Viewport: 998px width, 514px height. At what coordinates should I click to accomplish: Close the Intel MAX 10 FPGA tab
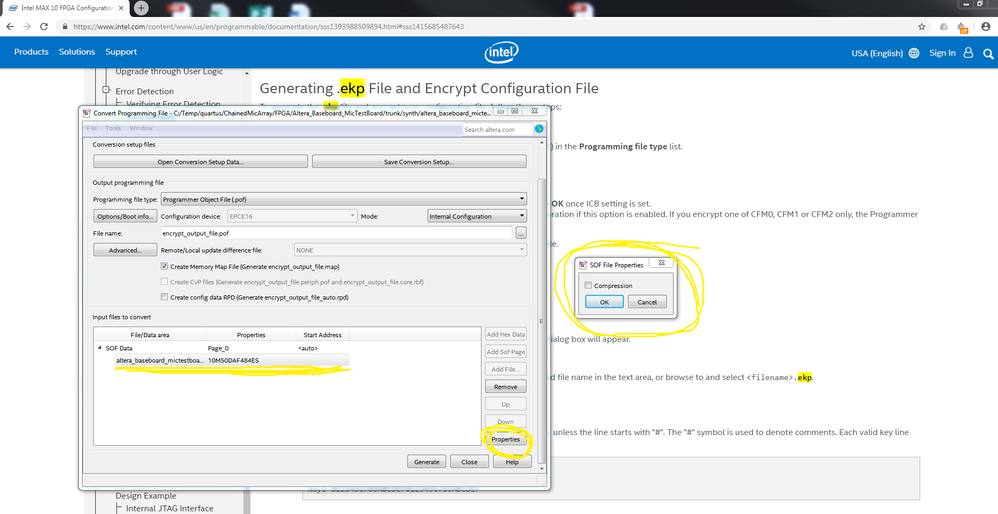[x=121, y=8]
